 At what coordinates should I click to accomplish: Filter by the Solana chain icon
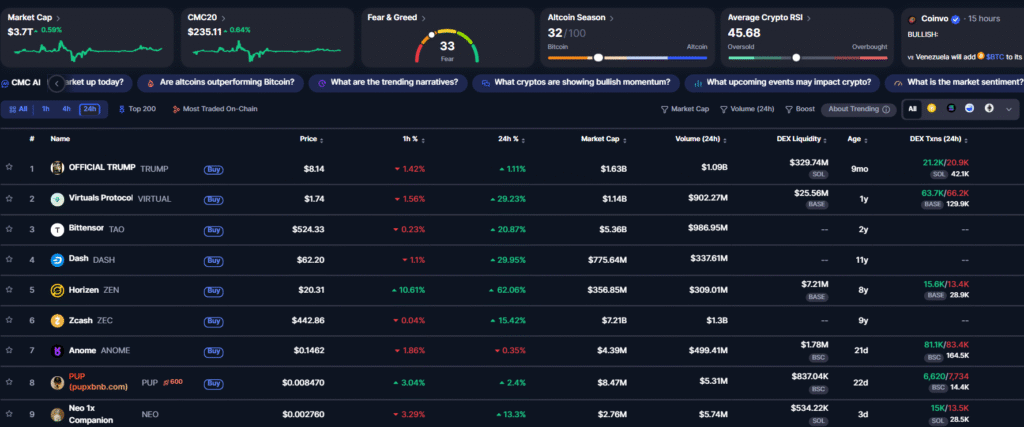click(x=951, y=109)
